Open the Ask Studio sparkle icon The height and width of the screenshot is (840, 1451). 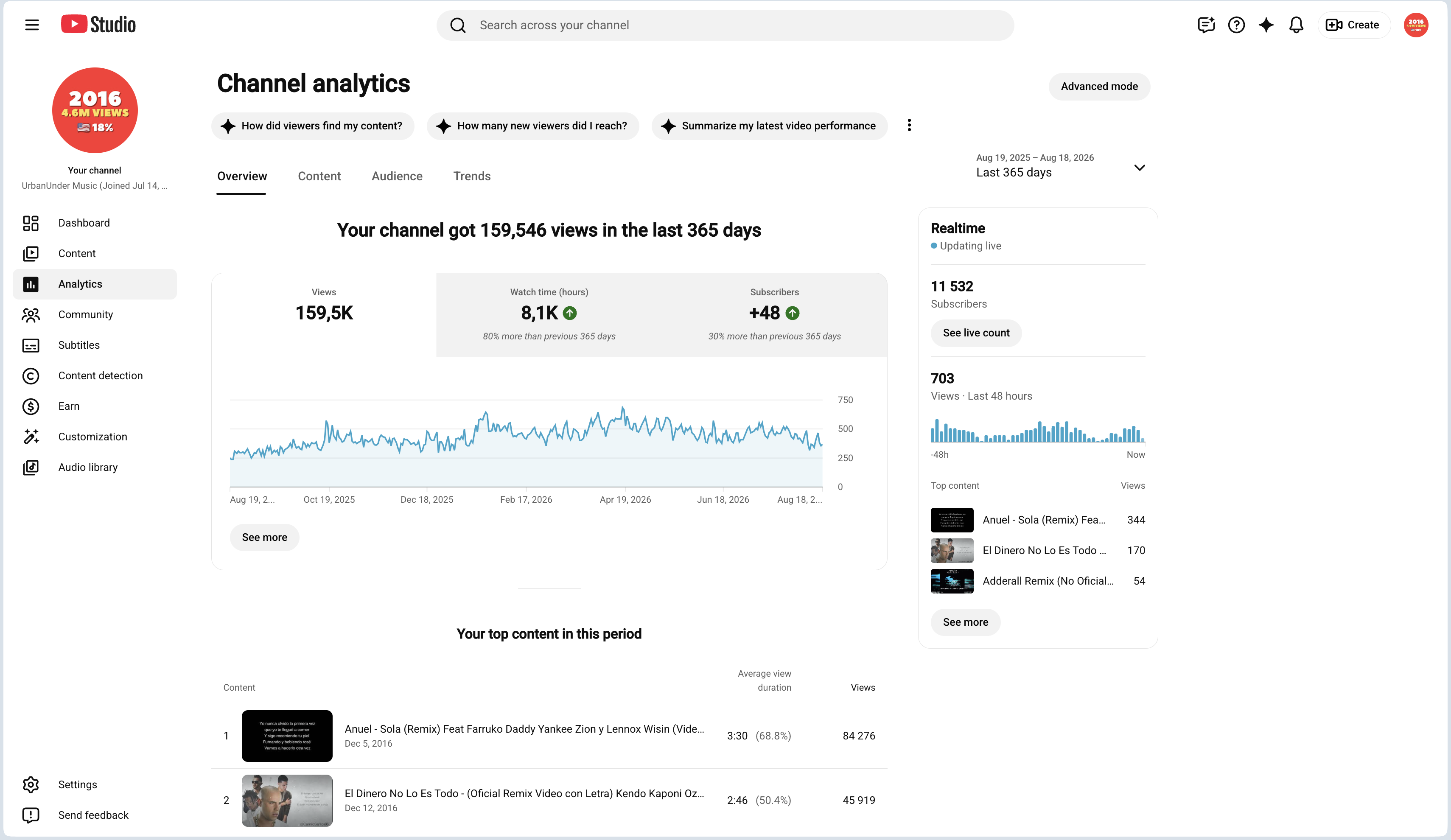click(1266, 25)
